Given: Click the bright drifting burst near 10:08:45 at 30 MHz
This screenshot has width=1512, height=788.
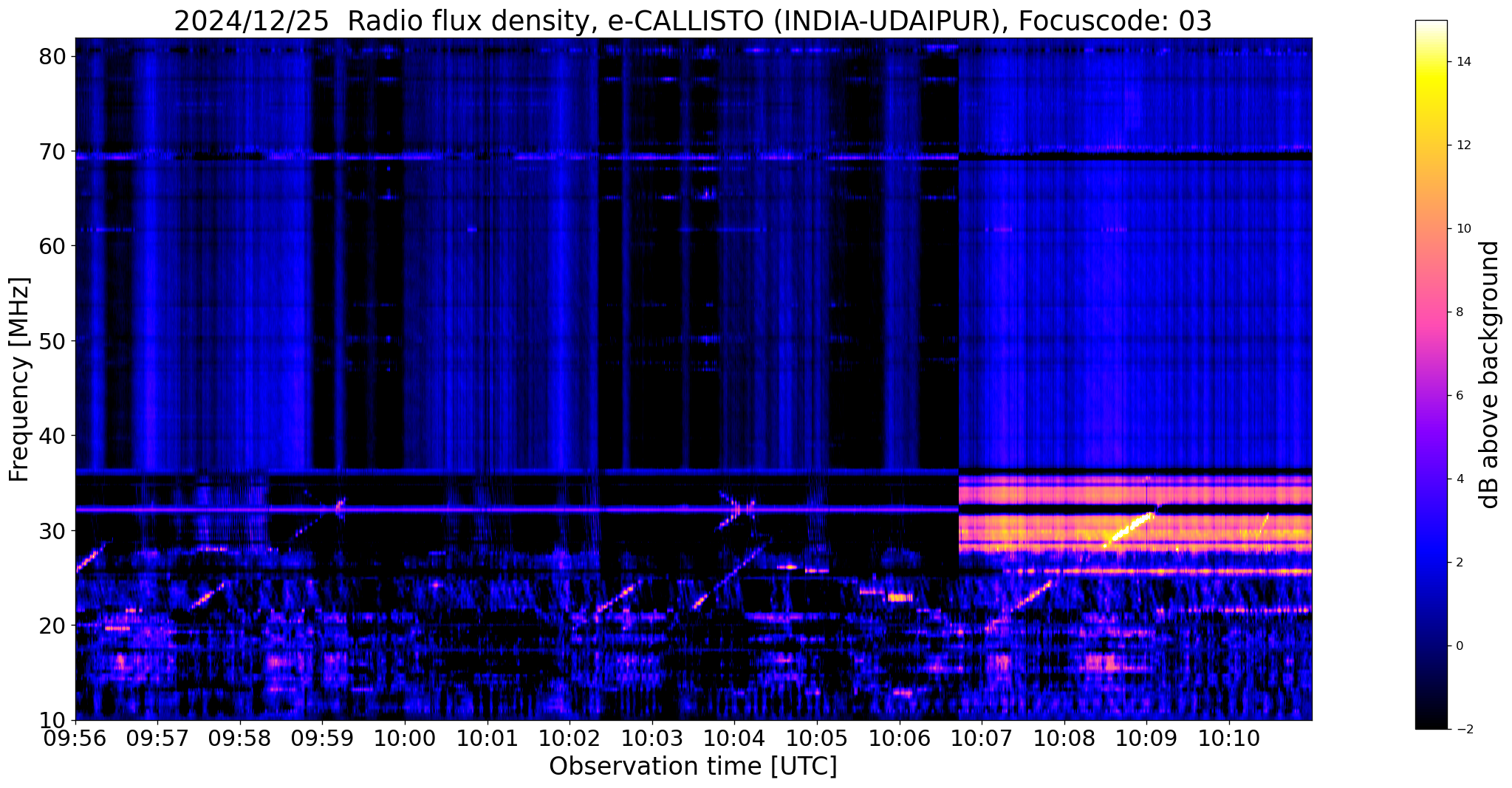Looking at the screenshot, I should point(1129,529).
